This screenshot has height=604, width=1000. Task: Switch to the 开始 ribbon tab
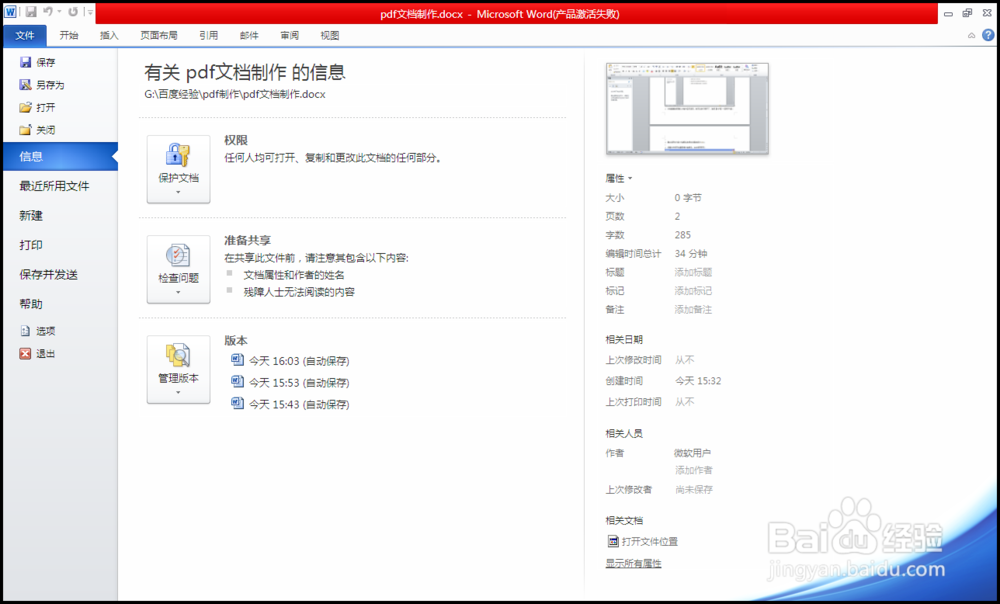point(69,36)
